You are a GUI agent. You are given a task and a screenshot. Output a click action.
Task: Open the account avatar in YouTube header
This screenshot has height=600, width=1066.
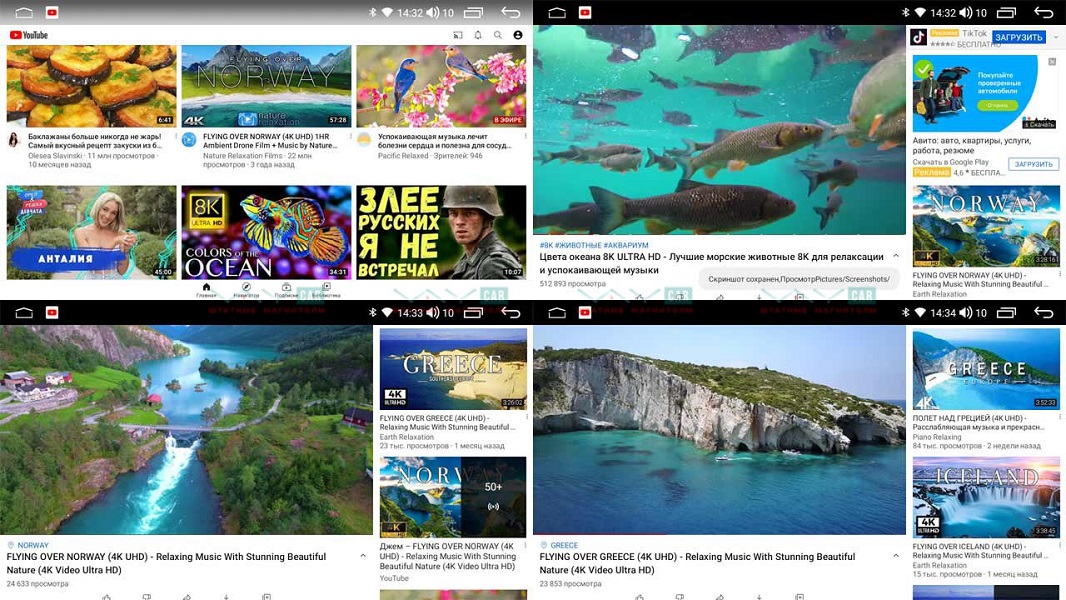[518, 35]
